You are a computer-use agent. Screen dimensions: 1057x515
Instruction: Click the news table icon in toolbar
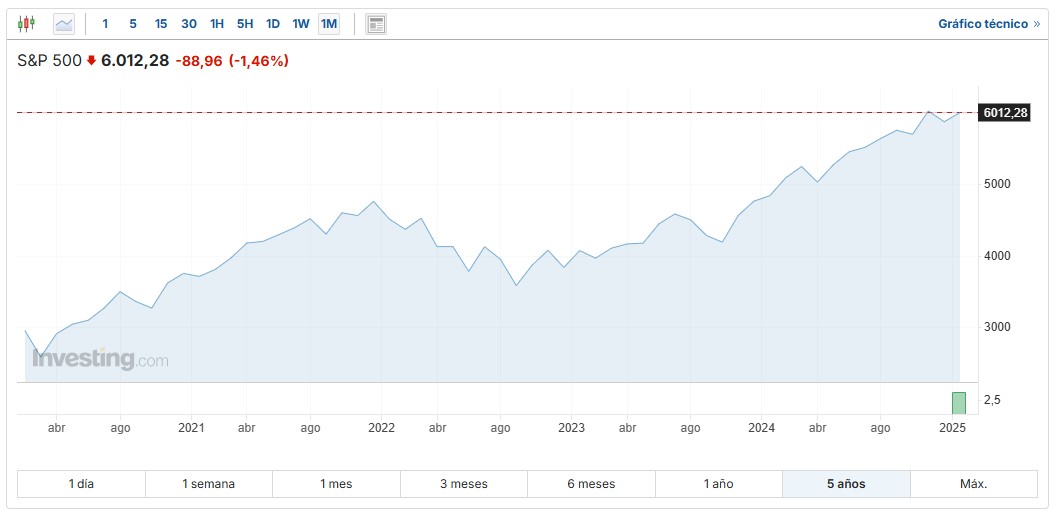(376, 24)
